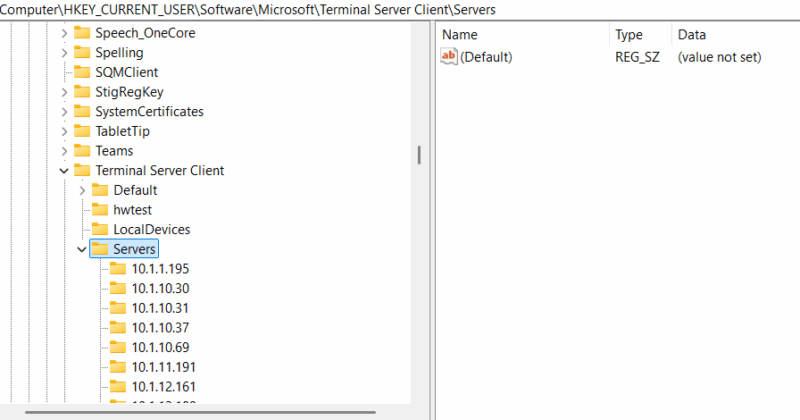The width and height of the screenshot is (800, 420).
Task: Click the Teams folder icon
Action: point(82,151)
